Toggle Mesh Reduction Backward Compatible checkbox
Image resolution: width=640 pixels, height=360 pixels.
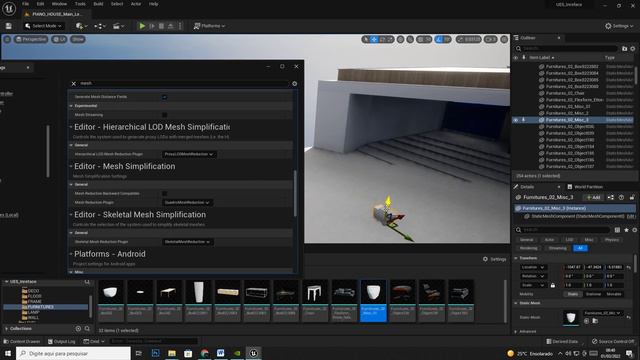[x=164, y=193]
